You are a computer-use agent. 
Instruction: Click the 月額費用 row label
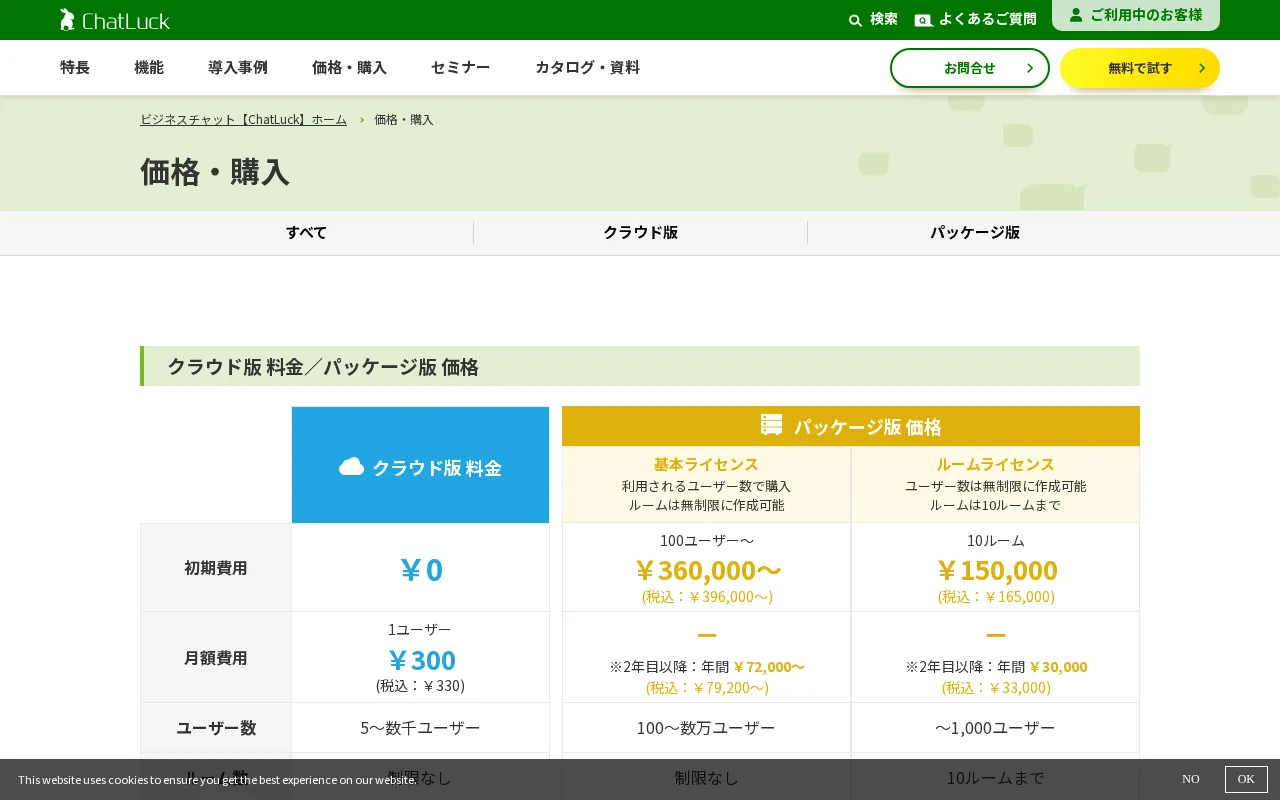pyautogui.click(x=215, y=658)
